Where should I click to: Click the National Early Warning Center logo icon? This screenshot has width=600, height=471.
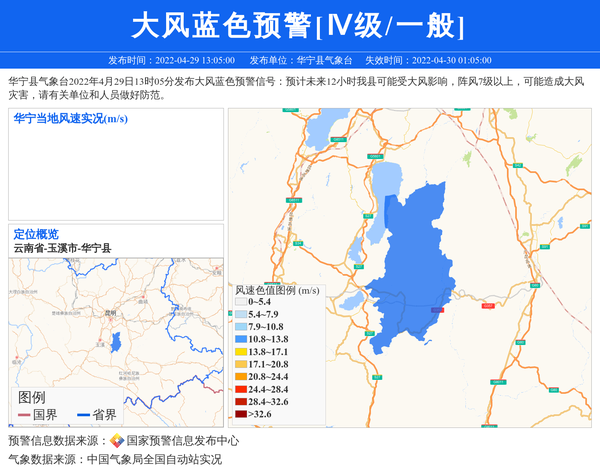tap(117, 441)
